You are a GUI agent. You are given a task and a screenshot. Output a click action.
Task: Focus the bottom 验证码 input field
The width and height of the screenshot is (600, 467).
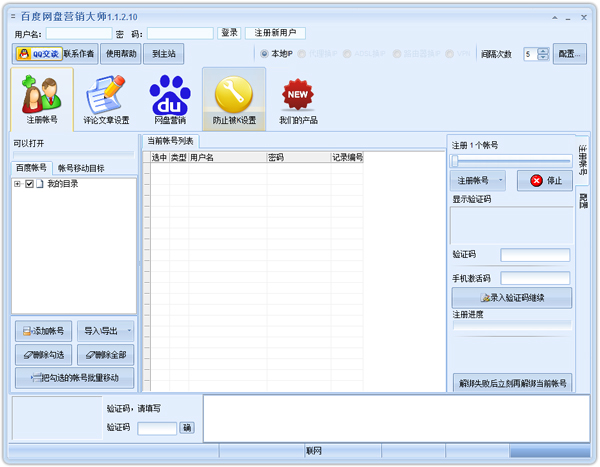pyautogui.click(x=157, y=428)
